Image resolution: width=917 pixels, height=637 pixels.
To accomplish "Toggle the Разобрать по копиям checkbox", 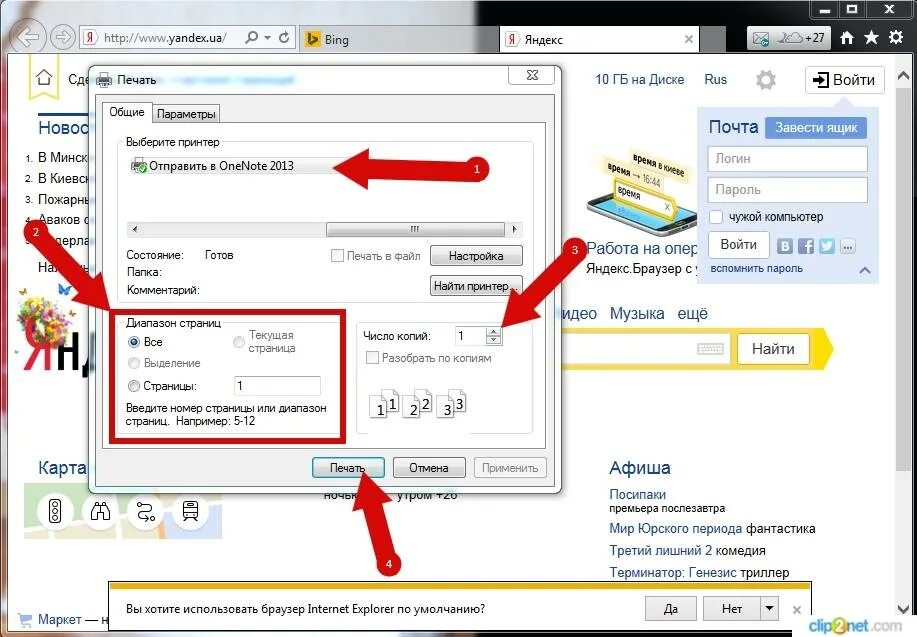I will coord(371,357).
